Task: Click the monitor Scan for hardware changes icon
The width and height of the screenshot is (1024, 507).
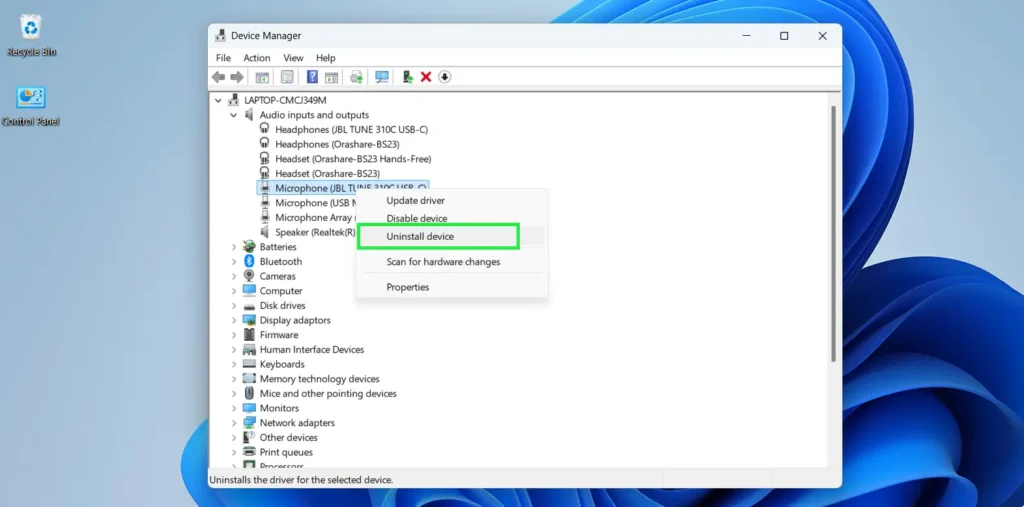Action: 382,77
